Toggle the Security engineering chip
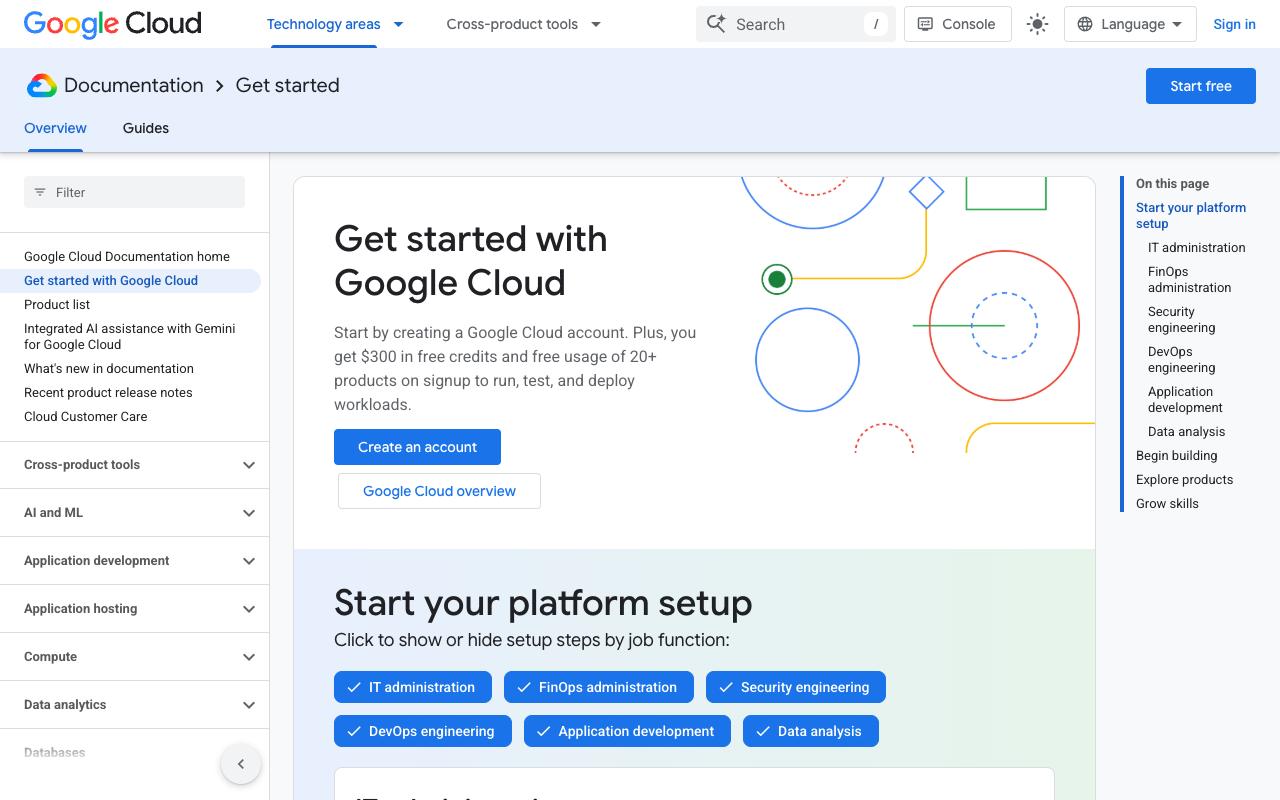This screenshot has height=800, width=1280. (796, 687)
